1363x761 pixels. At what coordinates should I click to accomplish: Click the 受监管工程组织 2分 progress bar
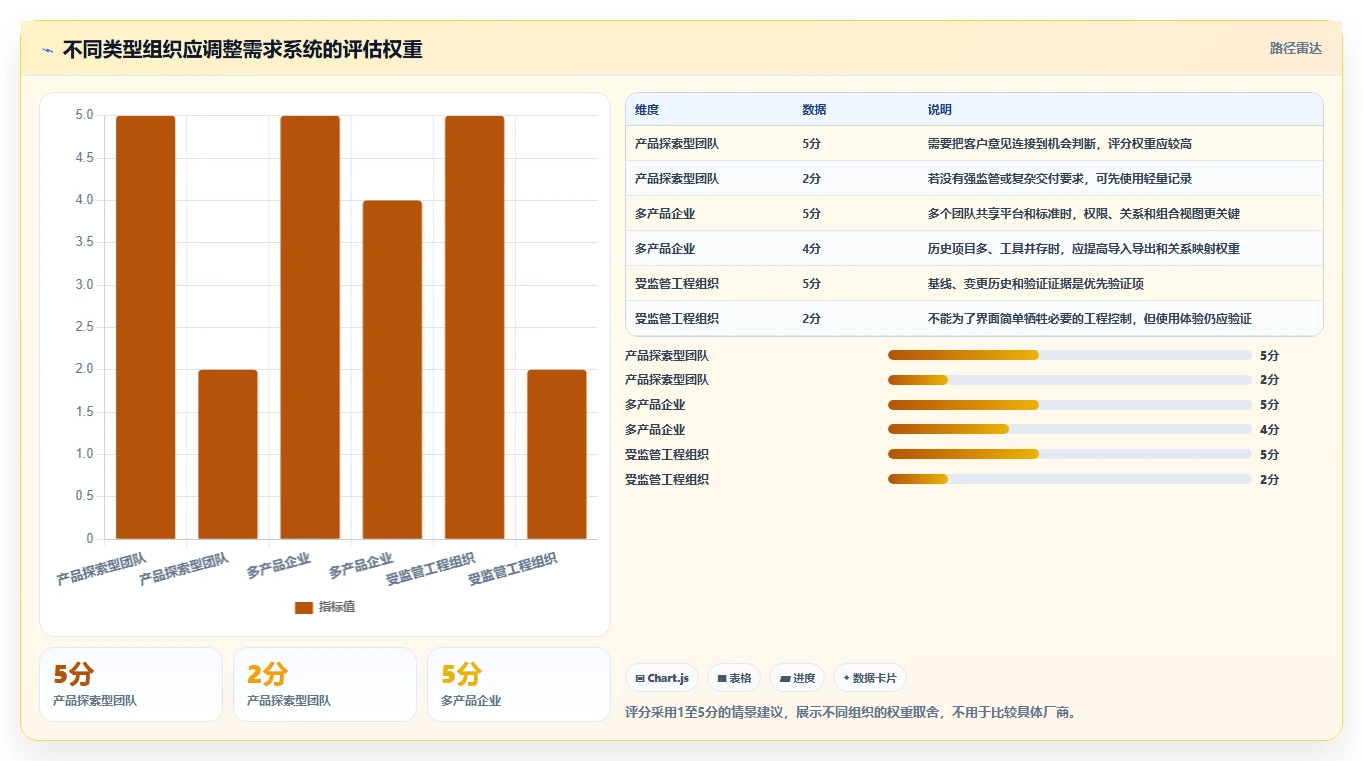point(1070,479)
